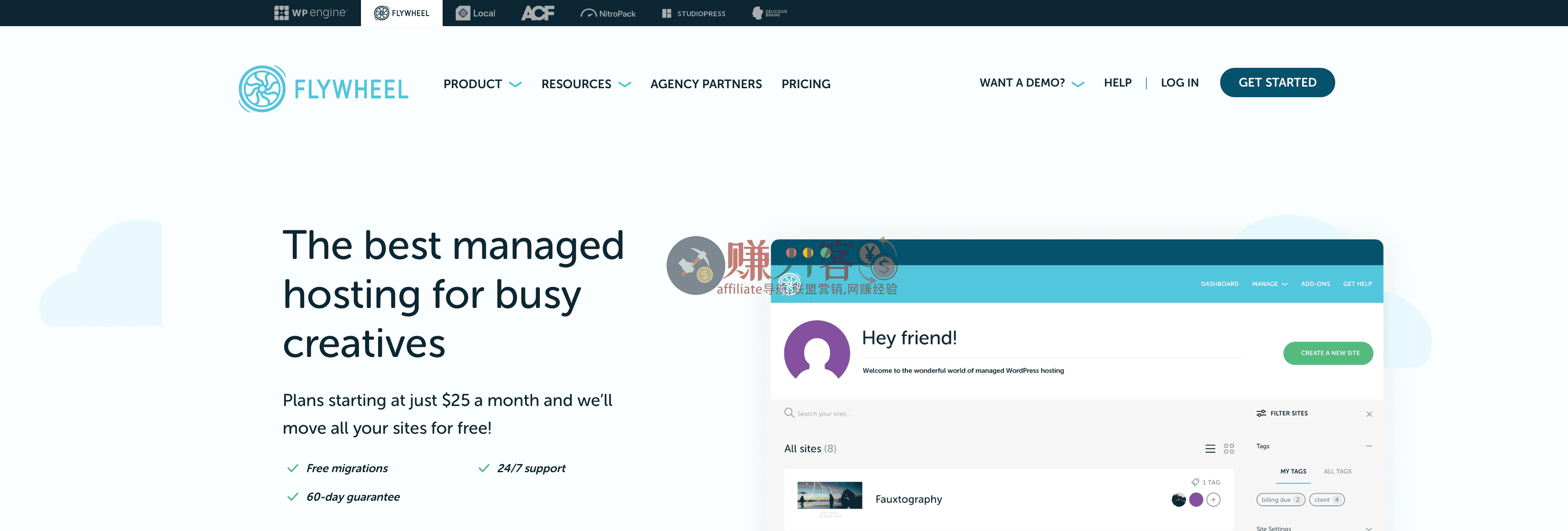Select the billing due tag filter
1568x531 pixels.
click(x=1279, y=500)
